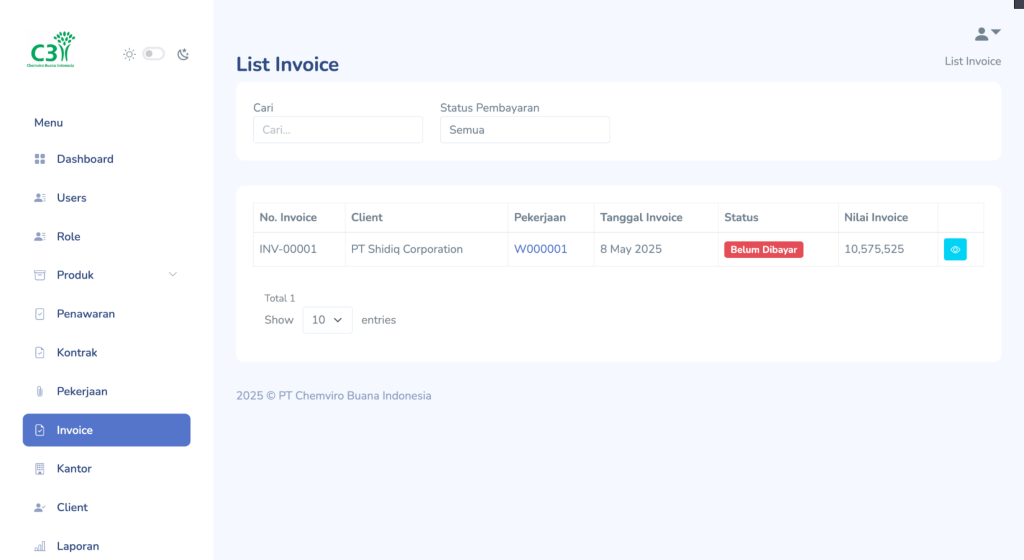Click the moon icon for dark theme
The height and width of the screenshot is (560, 1024).
183,54
